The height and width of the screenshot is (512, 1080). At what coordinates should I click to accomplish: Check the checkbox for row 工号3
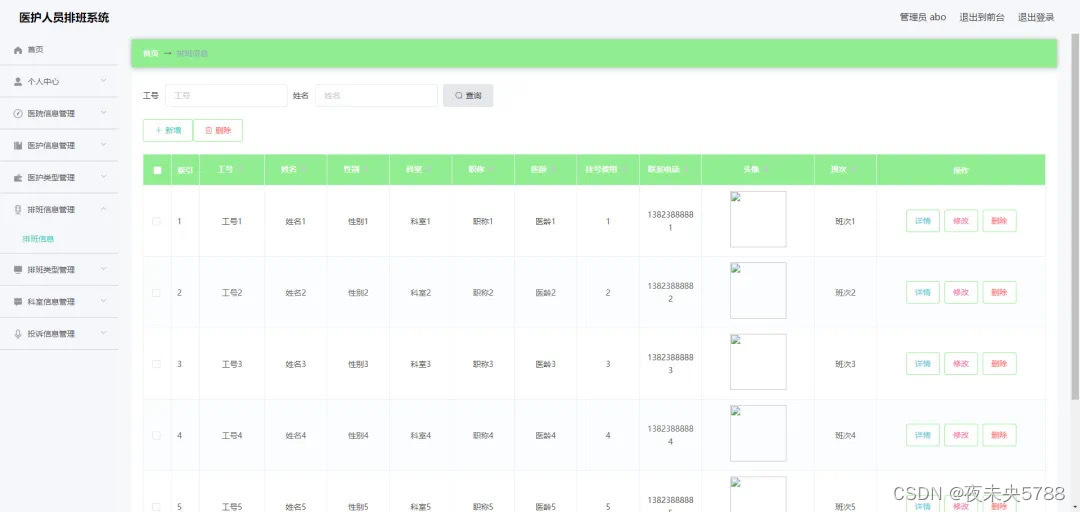click(156, 364)
